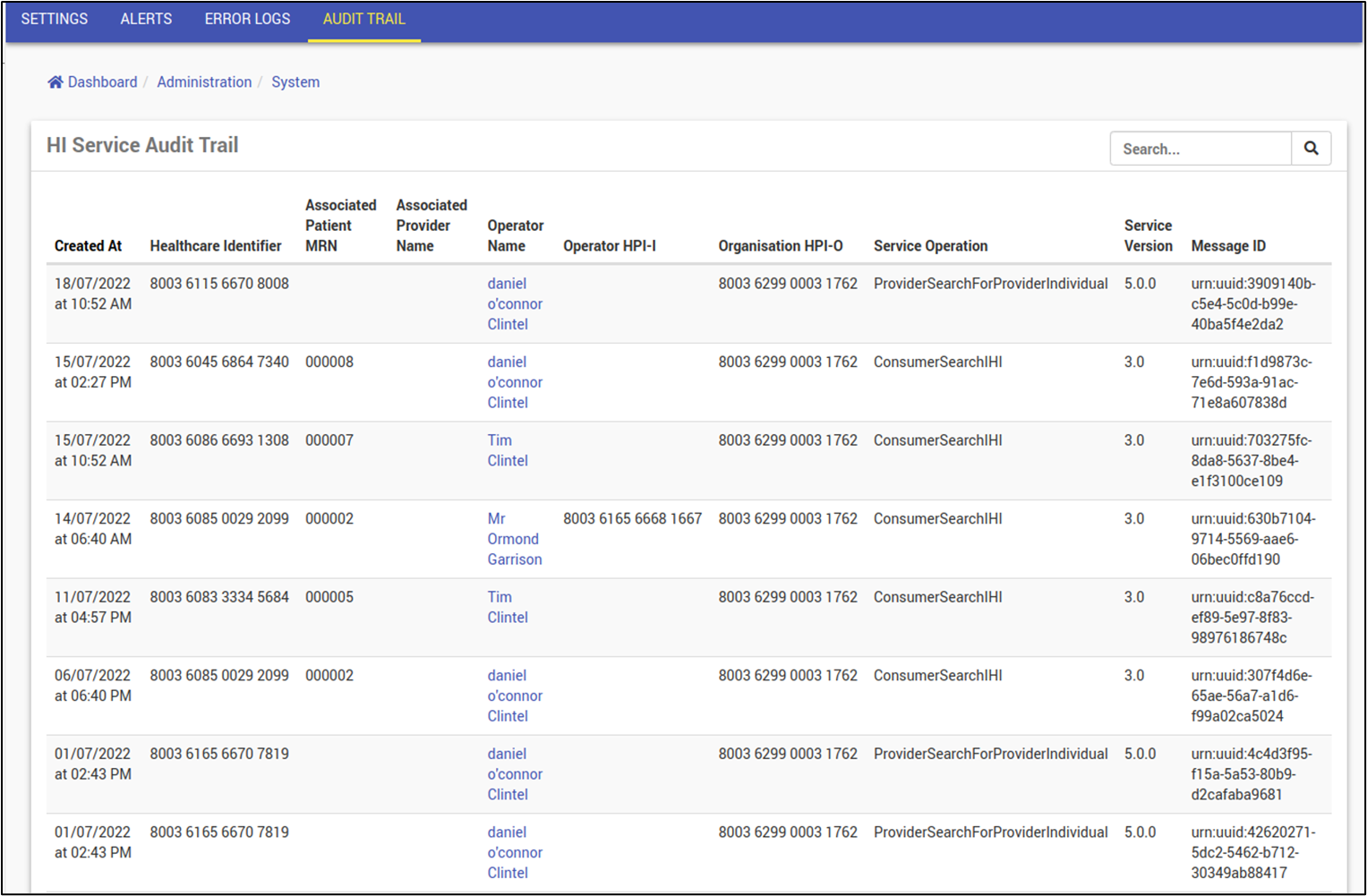Click the Service Operation column header
This screenshot has height=896, width=1367.
930,246
